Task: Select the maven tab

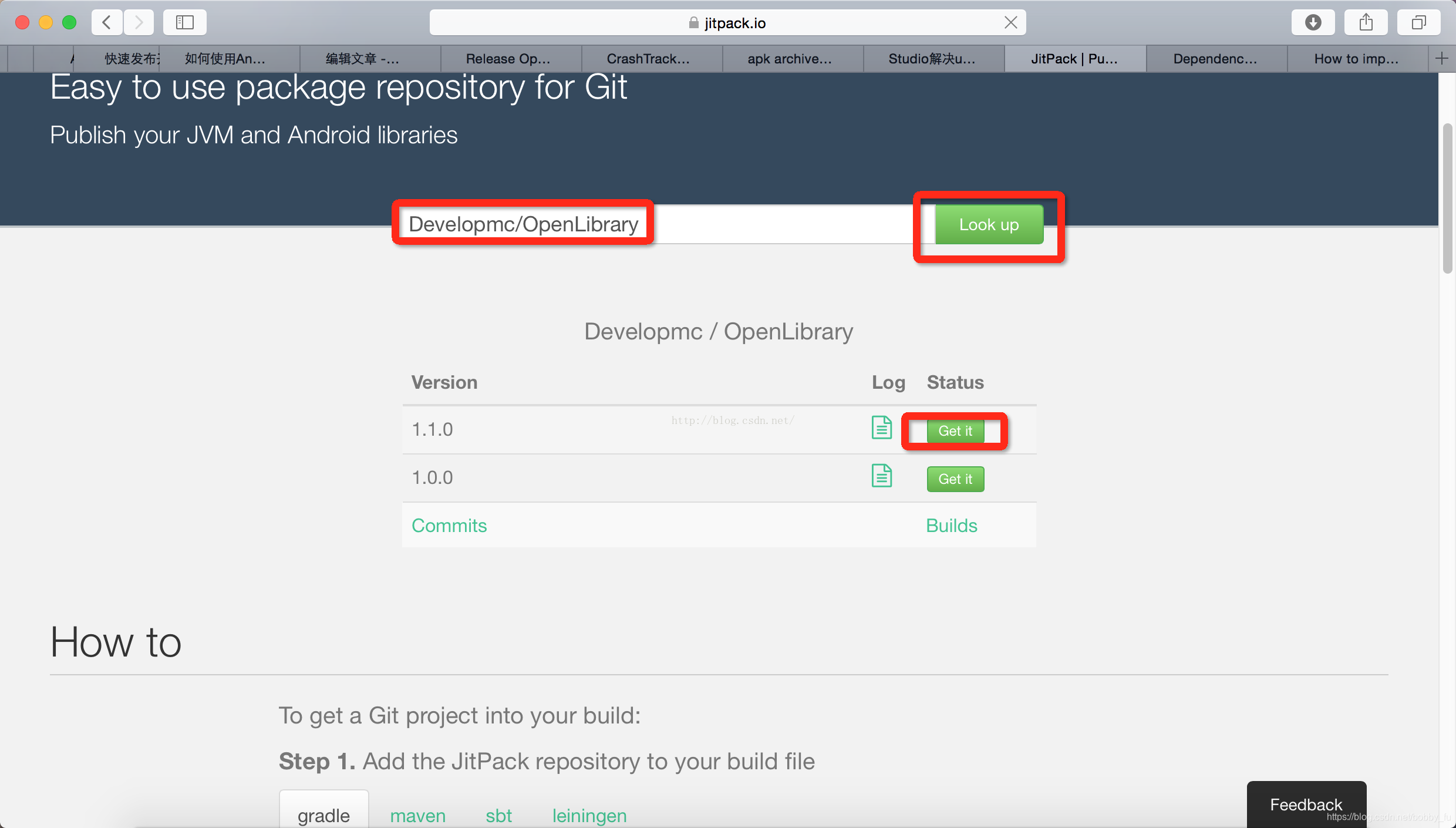Action: (x=417, y=815)
